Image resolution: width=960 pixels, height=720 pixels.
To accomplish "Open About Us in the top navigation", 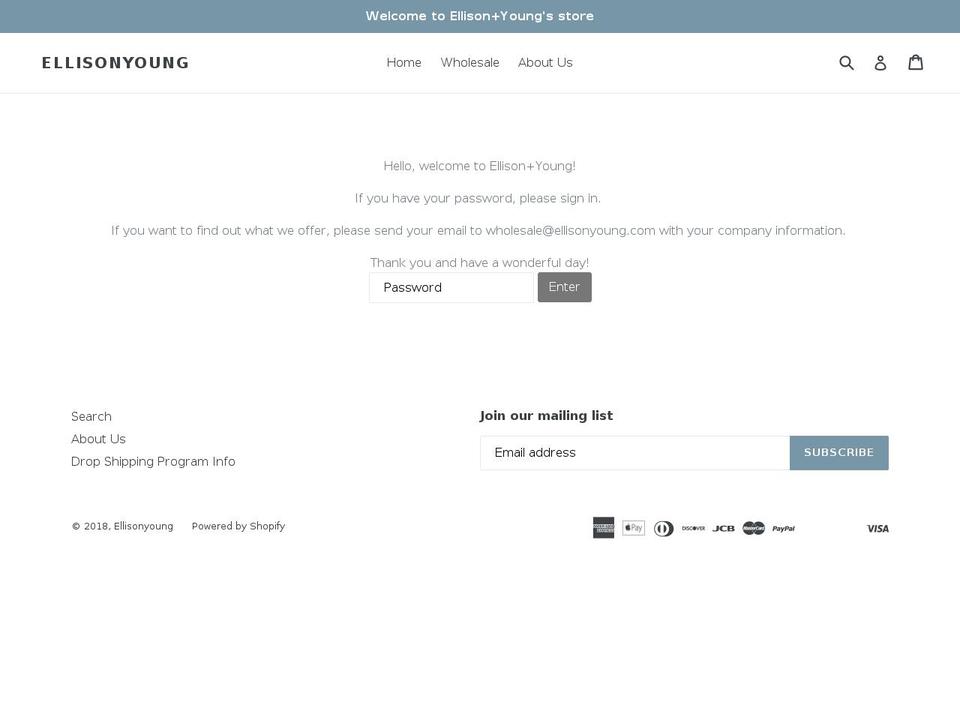I will coord(545,62).
